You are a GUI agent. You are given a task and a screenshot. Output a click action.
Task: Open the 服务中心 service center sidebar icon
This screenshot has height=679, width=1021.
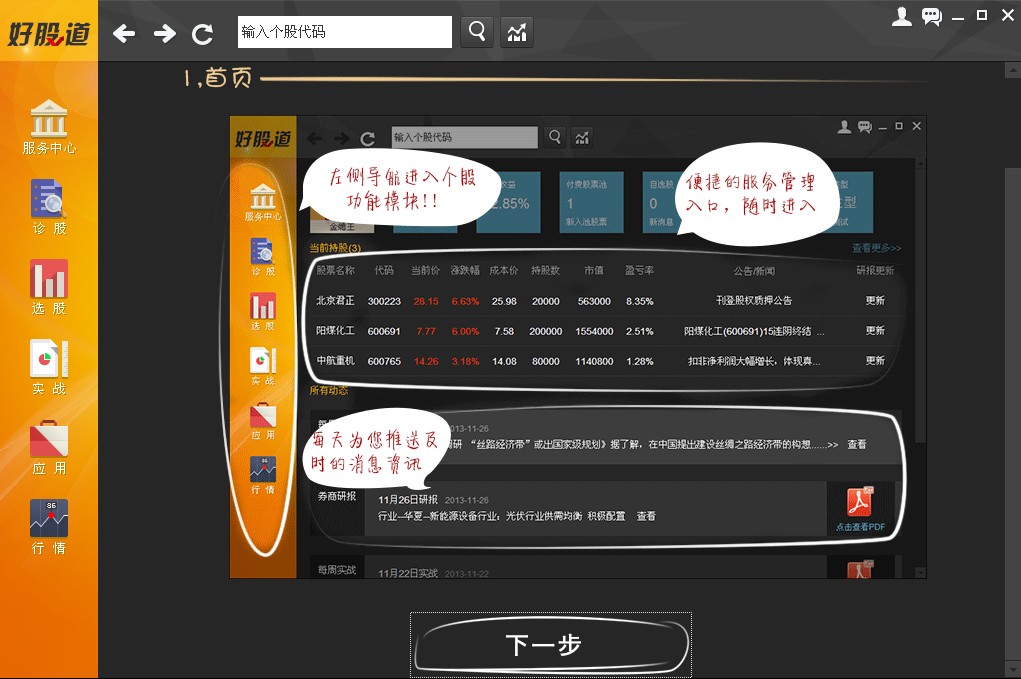click(x=49, y=128)
